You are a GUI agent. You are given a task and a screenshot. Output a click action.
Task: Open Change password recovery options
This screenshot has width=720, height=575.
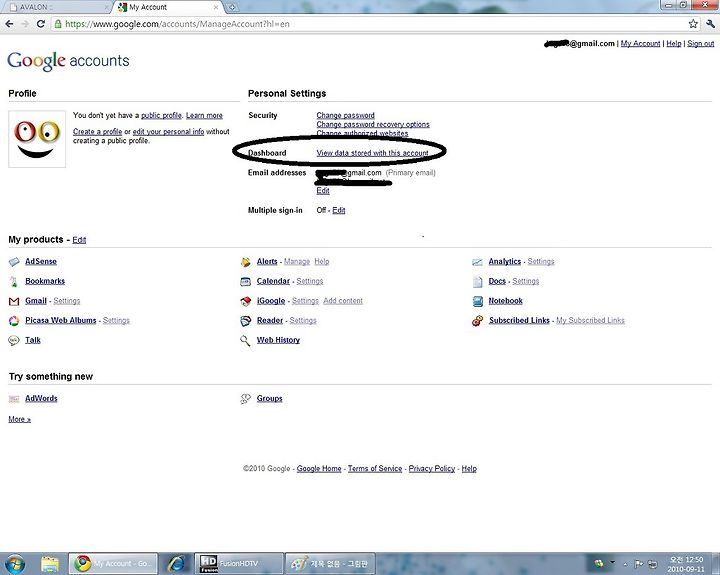[x=373, y=124]
